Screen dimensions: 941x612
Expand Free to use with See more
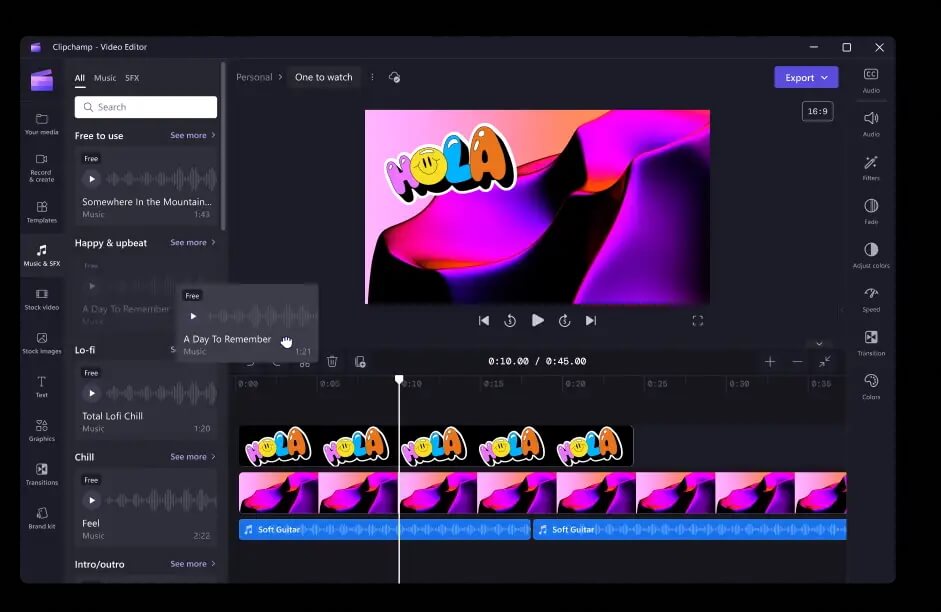point(193,135)
